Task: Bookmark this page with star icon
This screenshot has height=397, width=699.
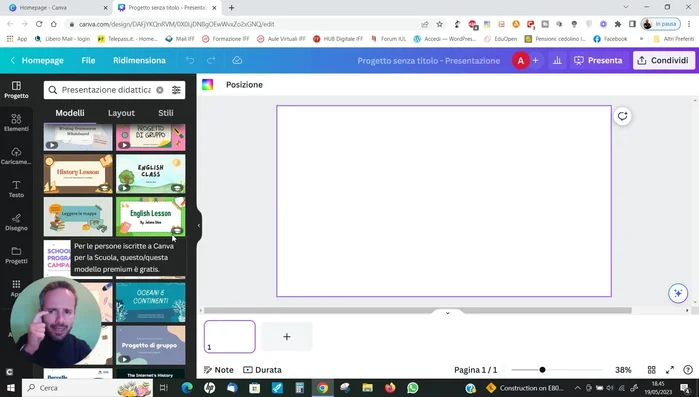Action: (440, 24)
